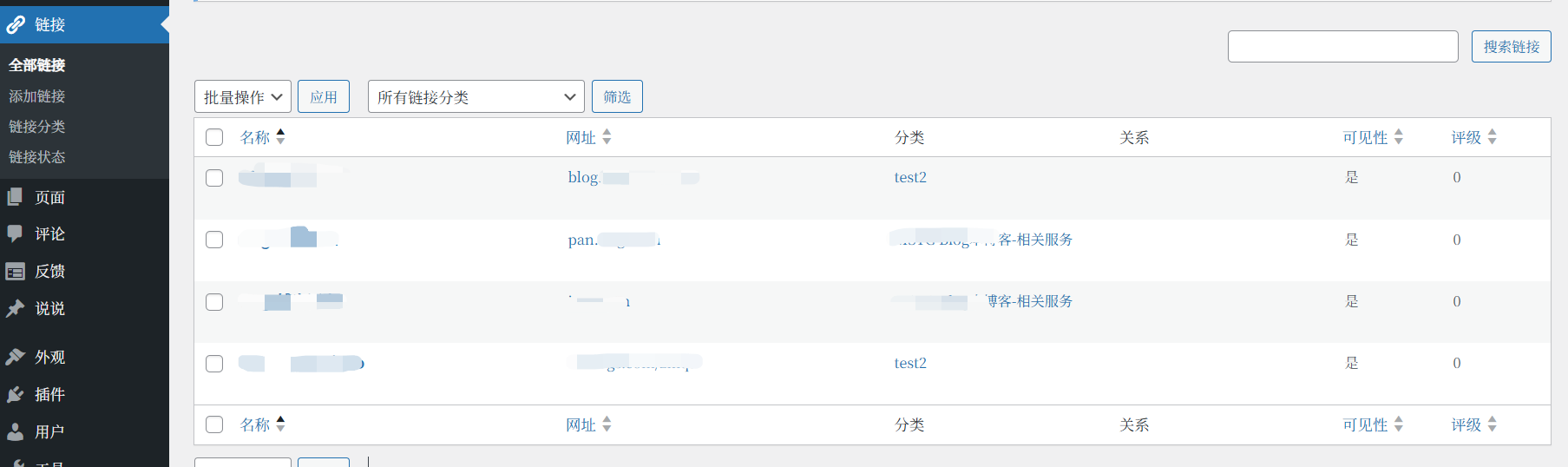The height and width of the screenshot is (467, 1568).
Task: Select the checkbox on the pan link row
Action: (214, 240)
